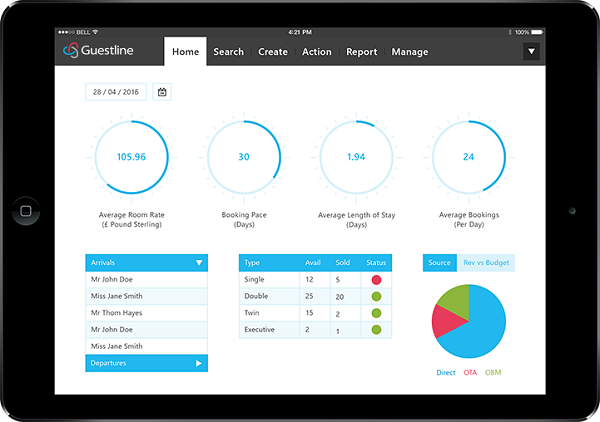Select Miss Jane Smith's first arrival entry
The image size is (600, 422).
(146, 296)
